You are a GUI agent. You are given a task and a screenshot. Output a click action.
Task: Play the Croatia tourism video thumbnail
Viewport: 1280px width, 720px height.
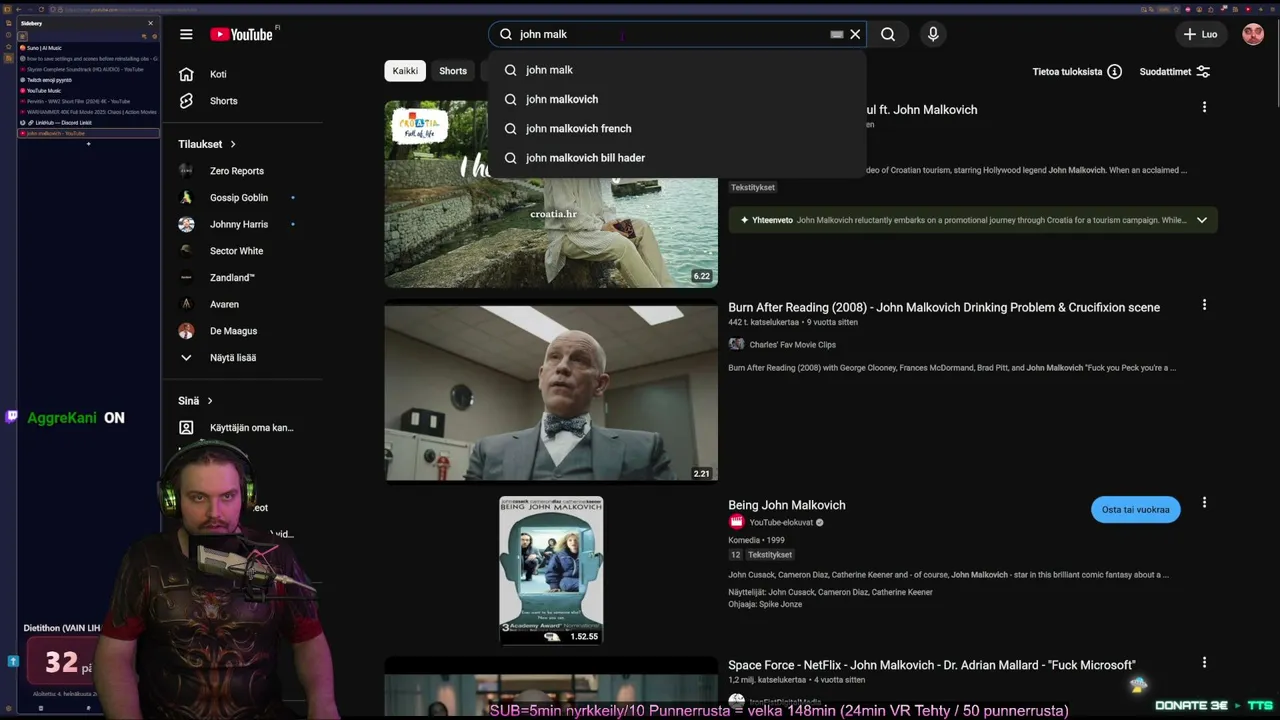point(551,194)
